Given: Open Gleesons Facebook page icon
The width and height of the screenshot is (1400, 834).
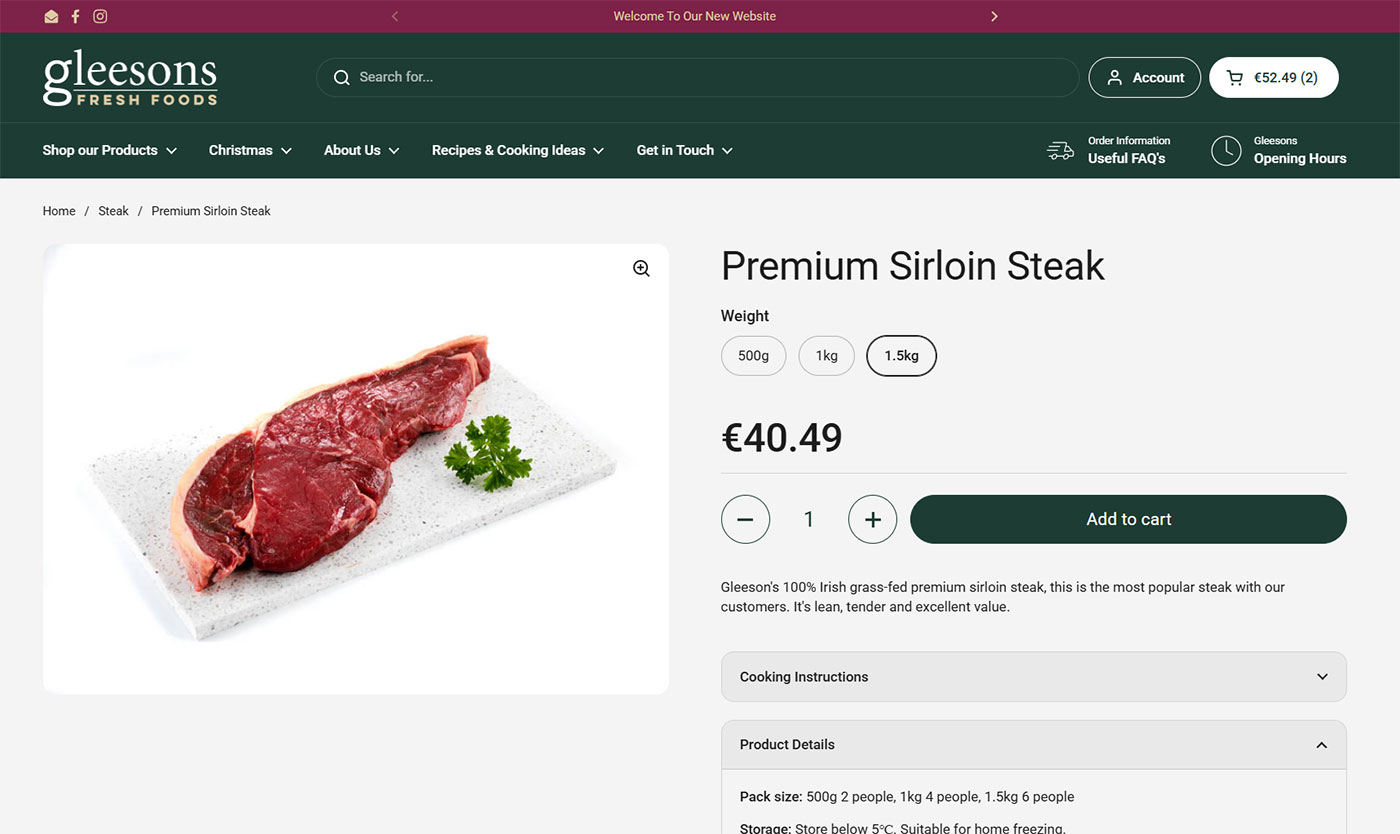Looking at the screenshot, I should (75, 16).
